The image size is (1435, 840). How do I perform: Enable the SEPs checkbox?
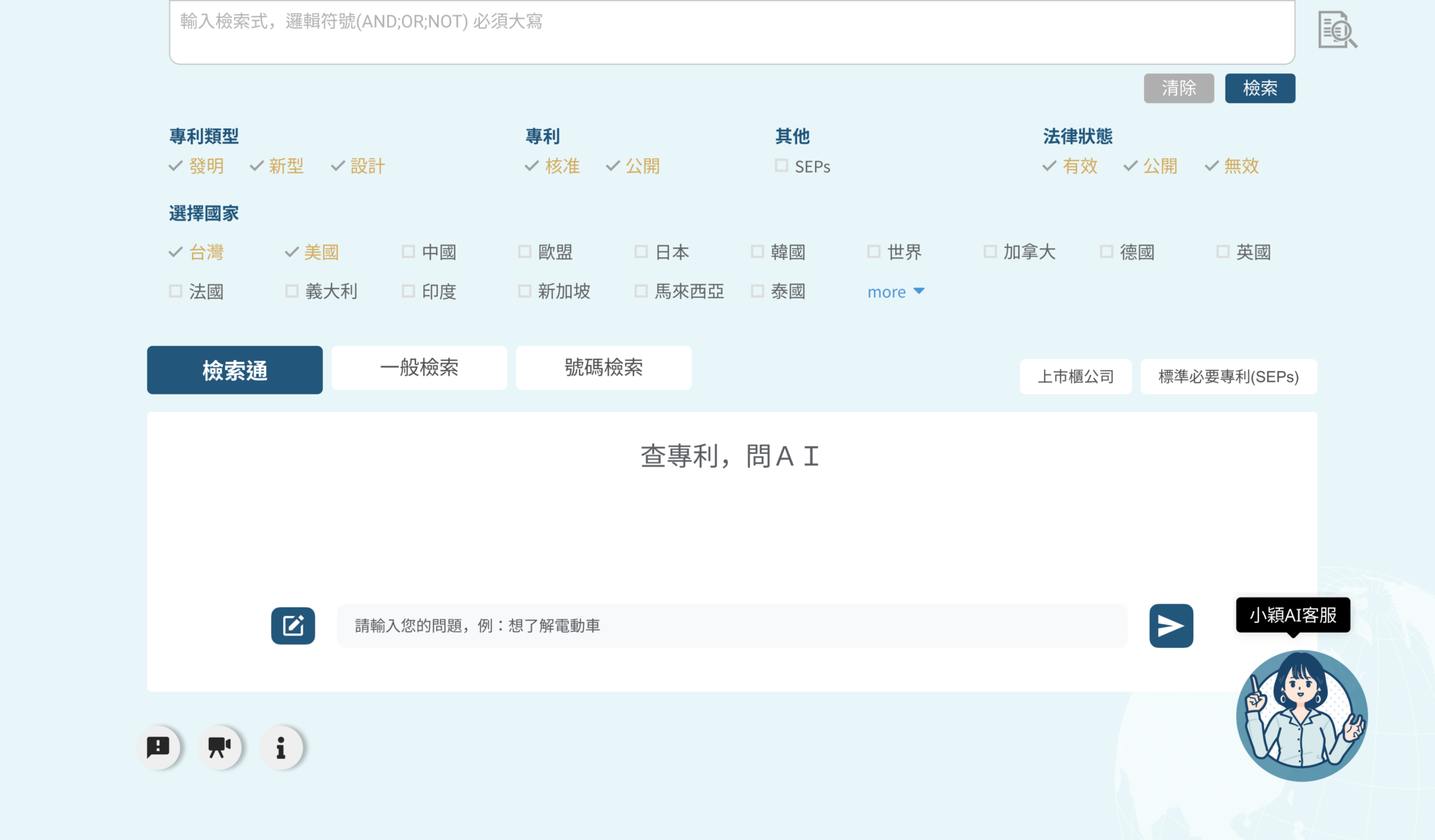point(782,166)
